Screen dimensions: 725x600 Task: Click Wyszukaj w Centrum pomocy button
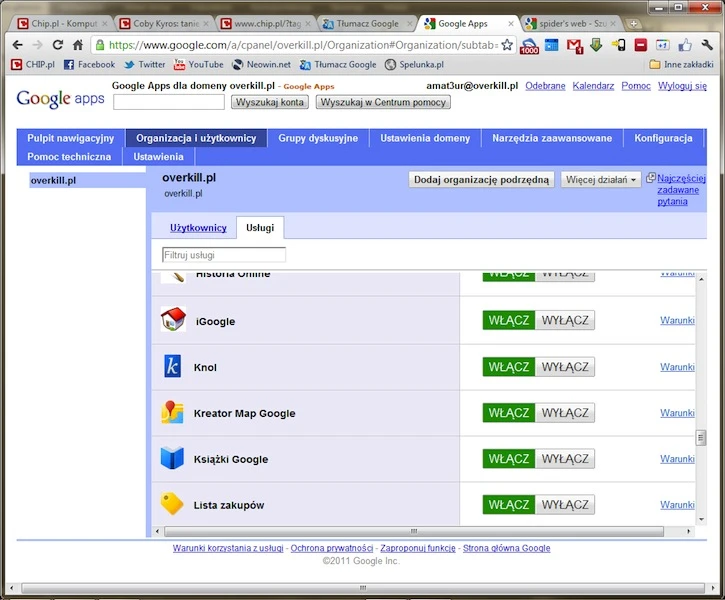coord(383,102)
